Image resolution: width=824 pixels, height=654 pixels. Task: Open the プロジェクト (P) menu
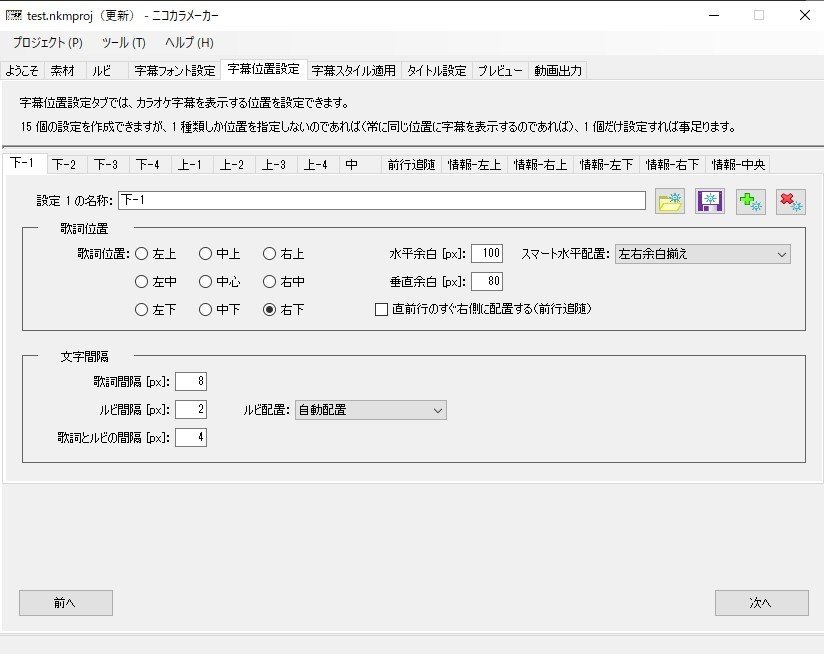[48, 43]
